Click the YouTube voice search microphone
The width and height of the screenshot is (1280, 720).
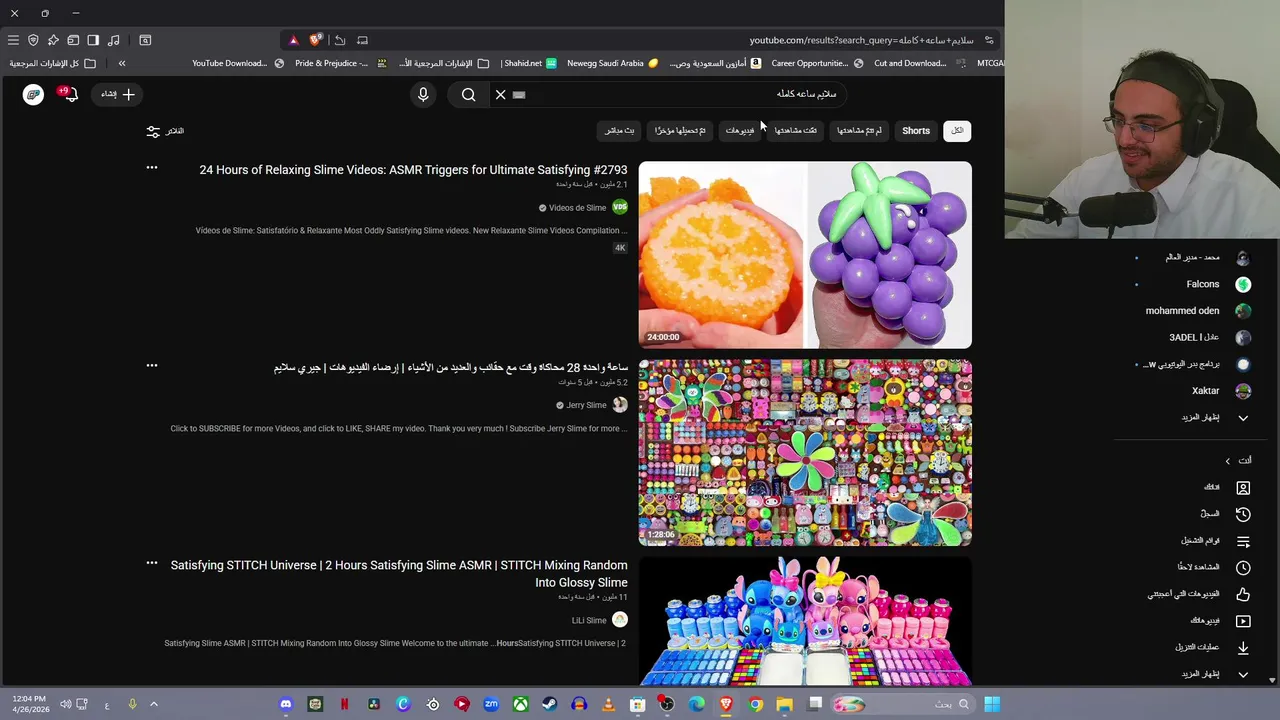423,94
